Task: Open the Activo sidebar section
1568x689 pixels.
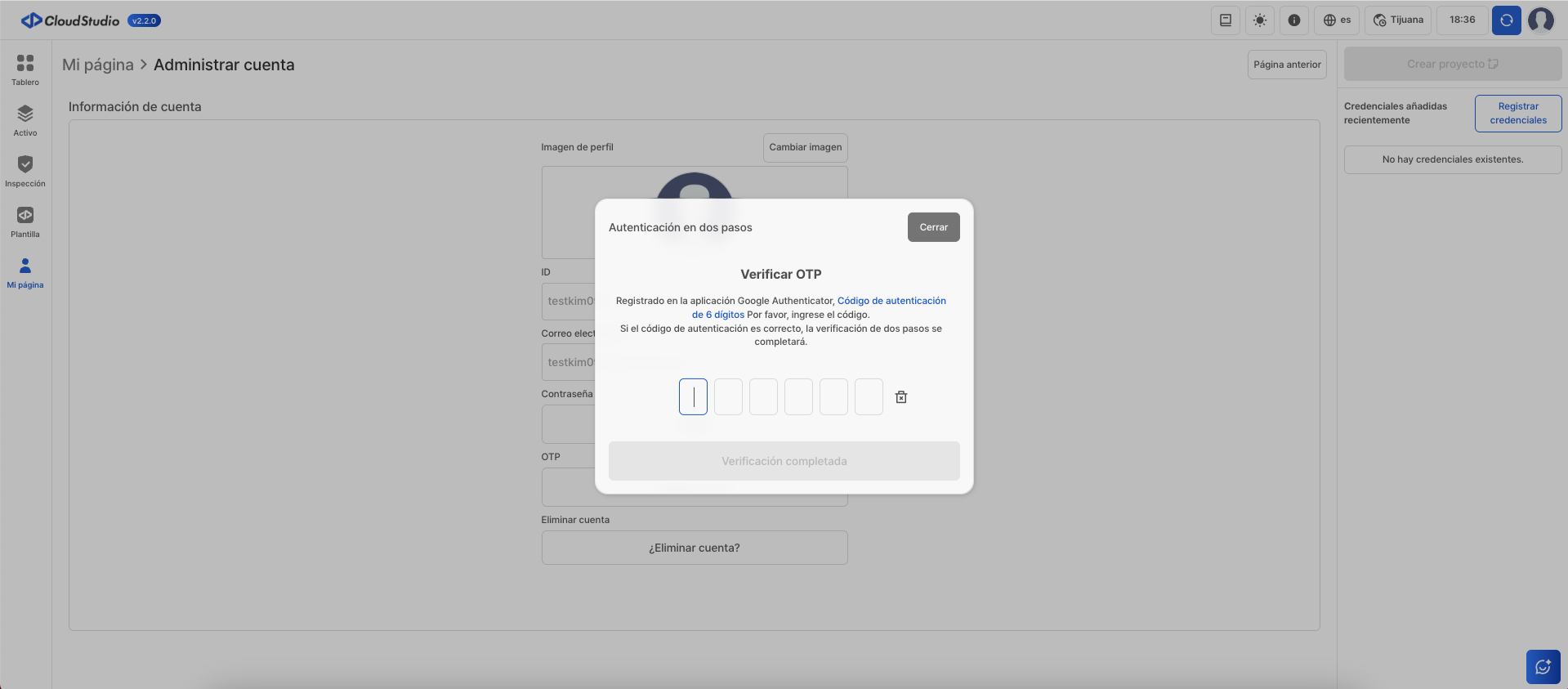Action: 25,120
